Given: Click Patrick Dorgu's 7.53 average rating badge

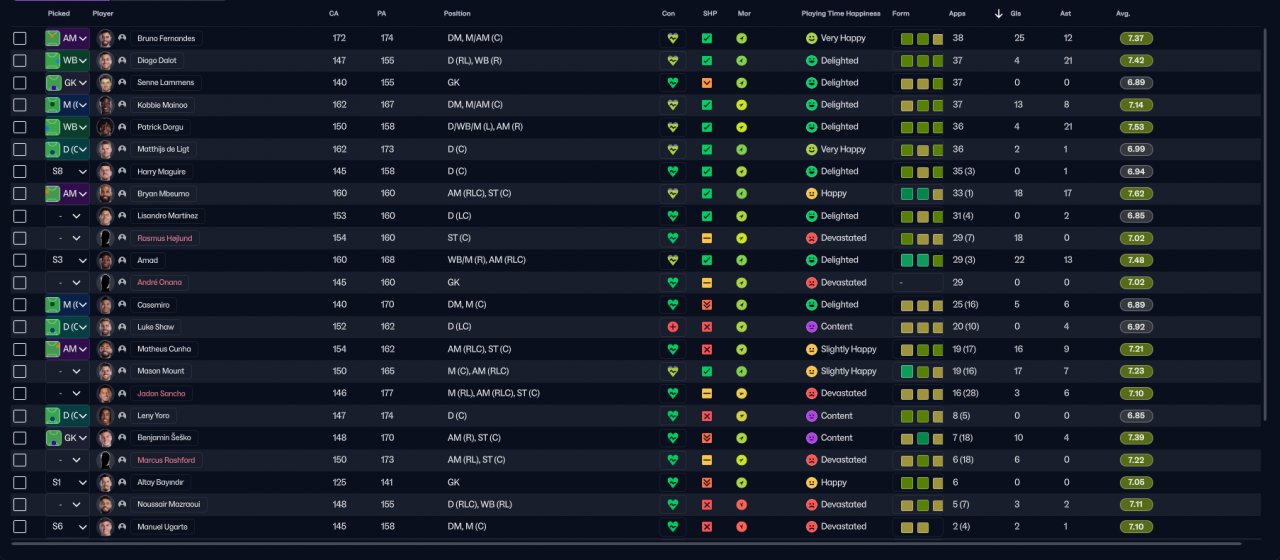Looking at the screenshot, I should pyautogui.click(x=1136, y=127).
